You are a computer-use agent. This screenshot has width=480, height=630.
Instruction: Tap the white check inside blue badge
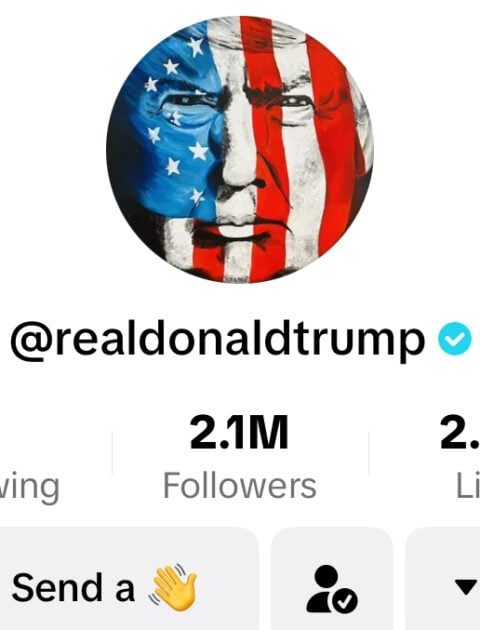[x=454, y=340]
